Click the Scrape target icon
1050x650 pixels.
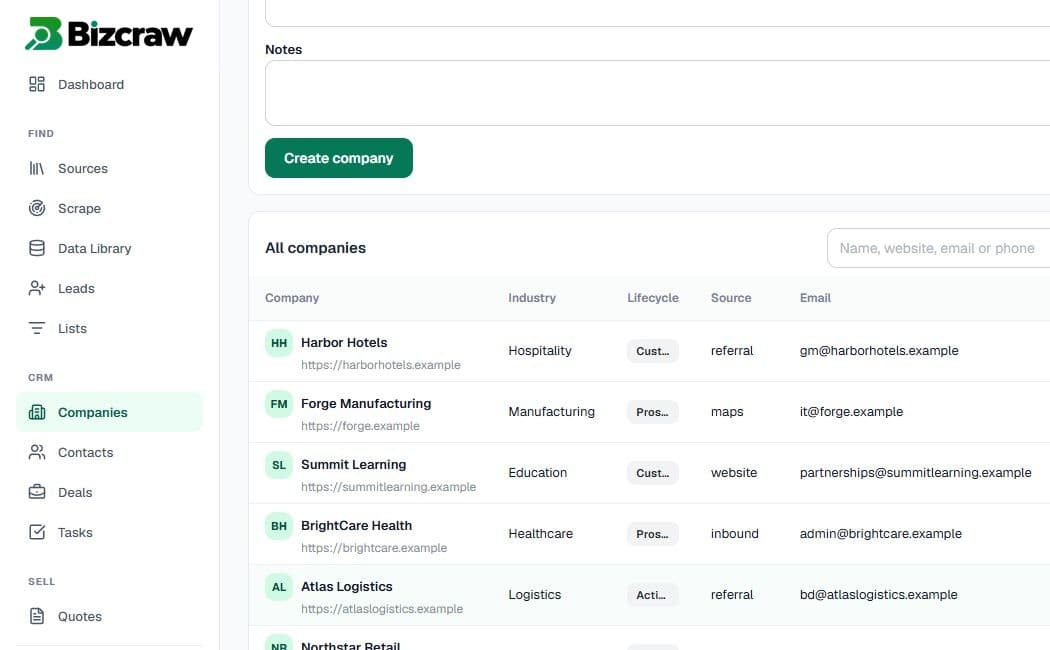(x=37, y=208)
